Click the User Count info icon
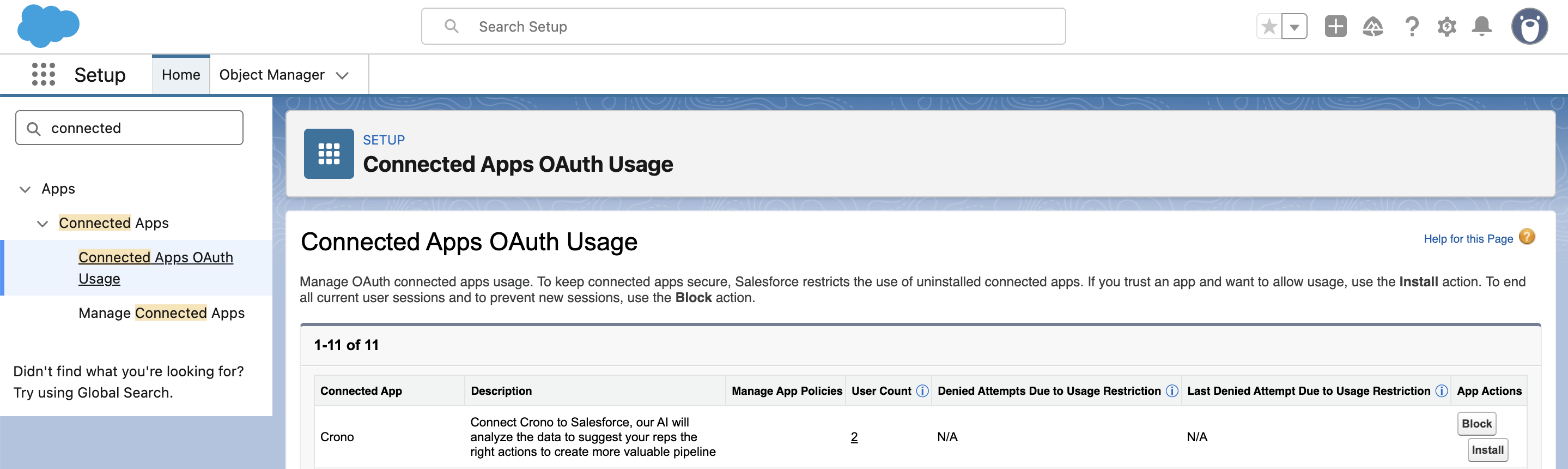Viewport: 1568px width, 469px height. 922,391
